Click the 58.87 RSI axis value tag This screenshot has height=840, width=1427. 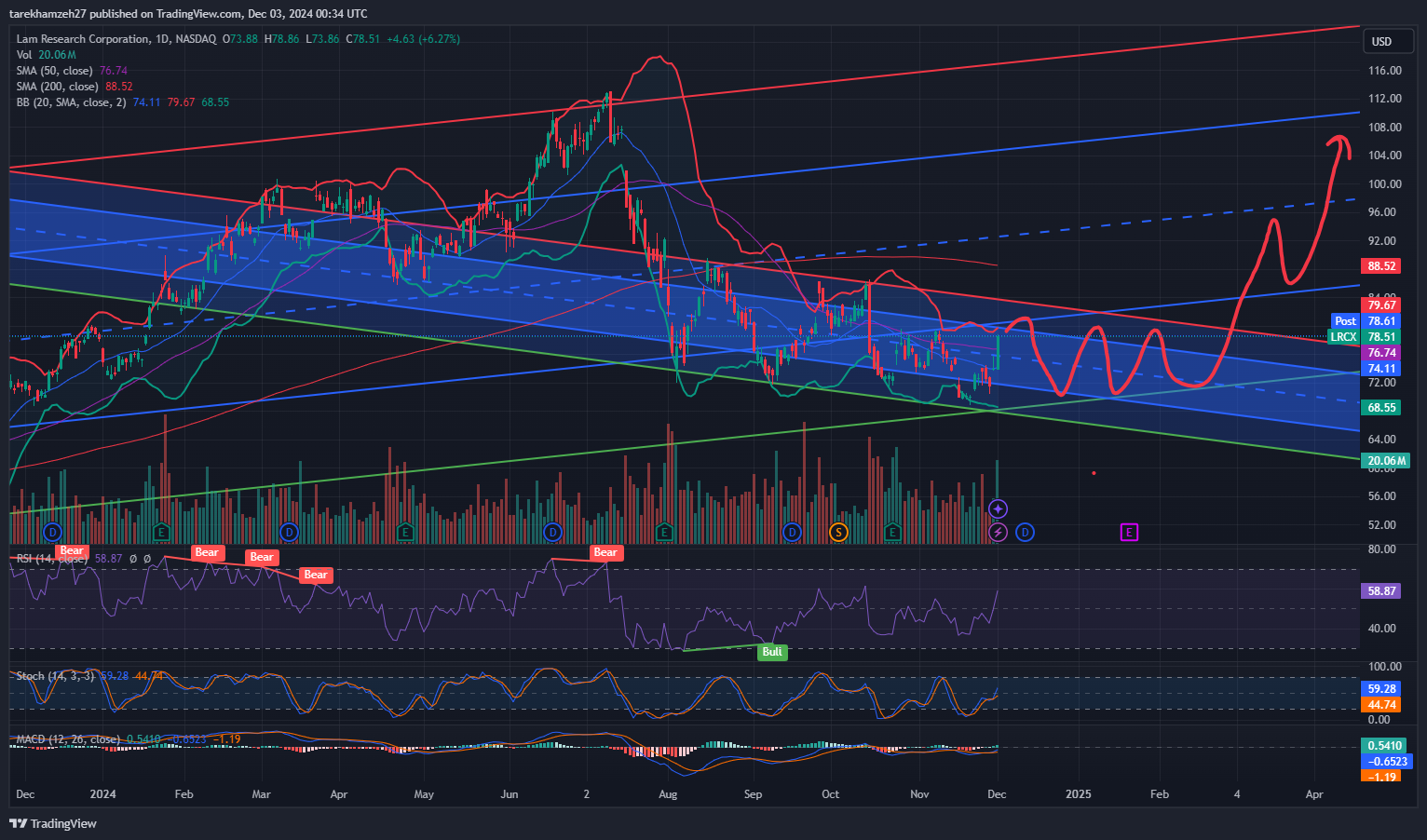pyautogui.click(x=1381, y=591)
